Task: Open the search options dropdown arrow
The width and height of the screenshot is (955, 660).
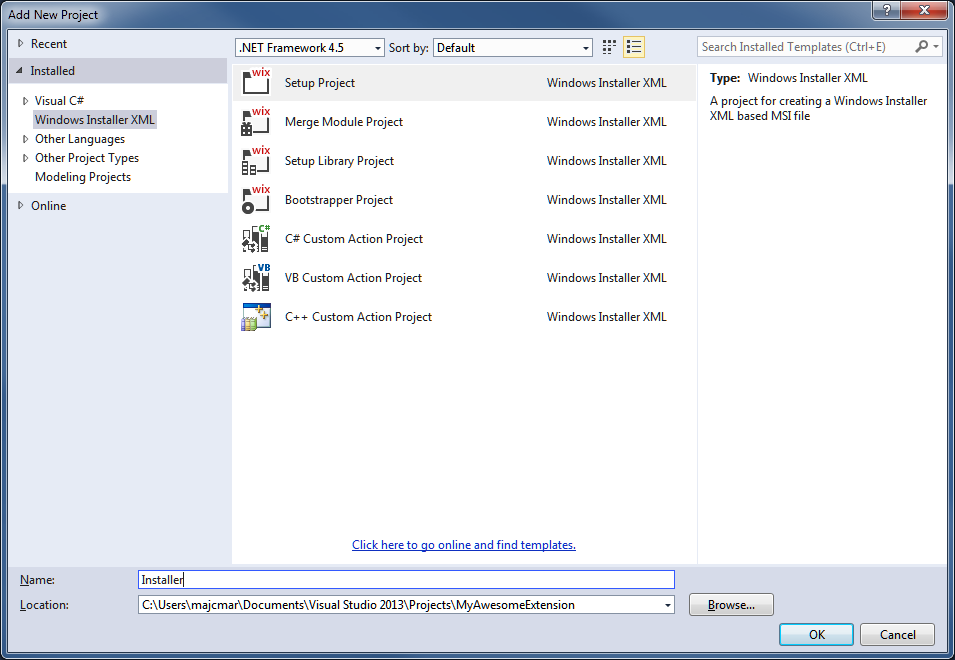Action: (x=936, y=46)
